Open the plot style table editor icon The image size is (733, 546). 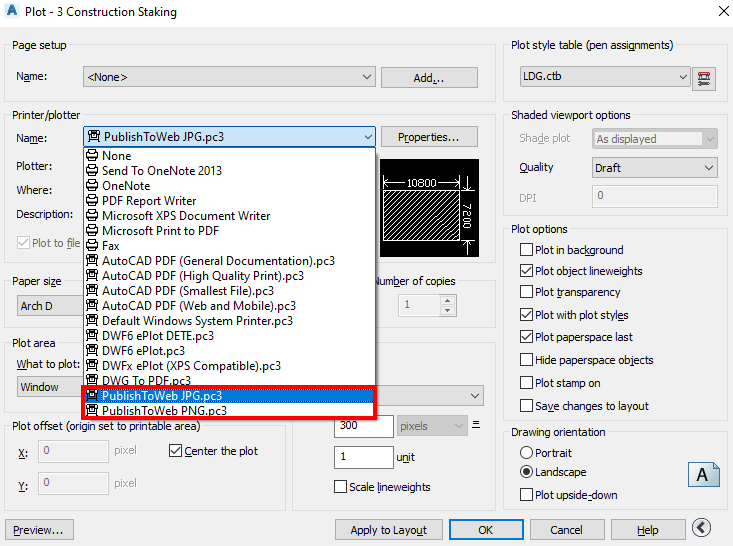704,78
